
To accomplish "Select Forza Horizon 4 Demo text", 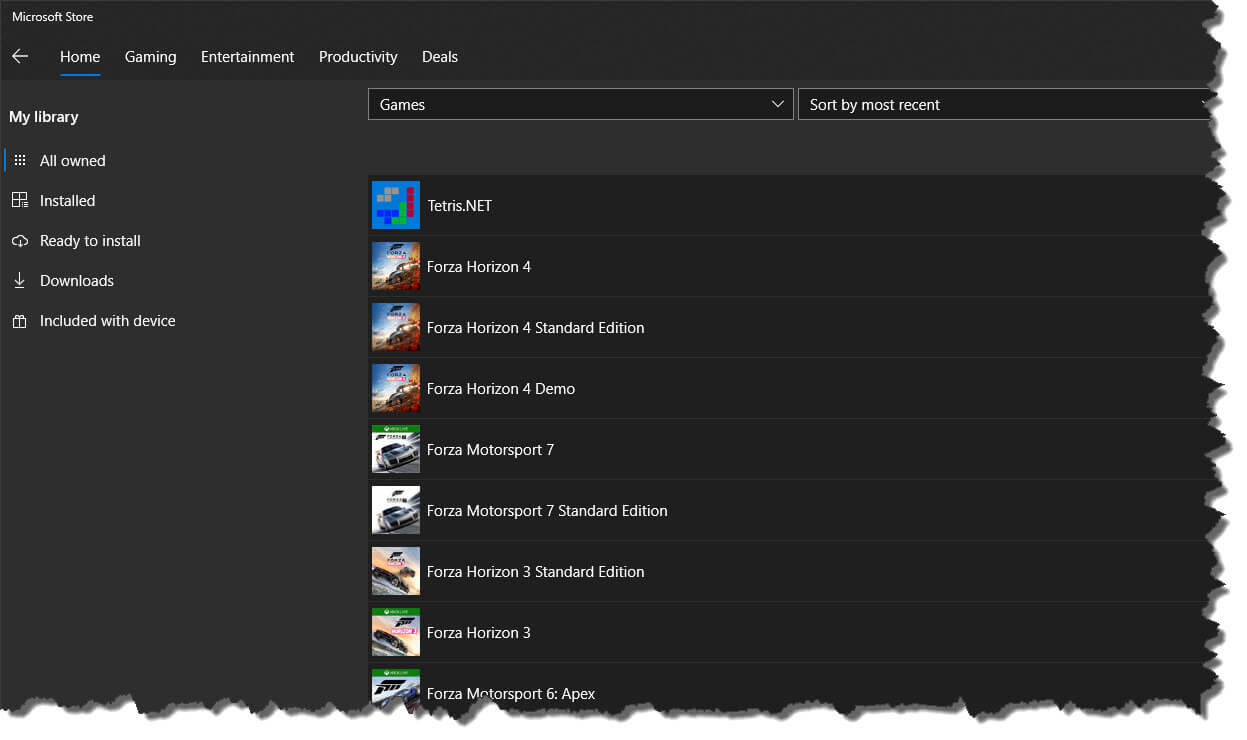I will pyautogui.click(x=501, y=388).
